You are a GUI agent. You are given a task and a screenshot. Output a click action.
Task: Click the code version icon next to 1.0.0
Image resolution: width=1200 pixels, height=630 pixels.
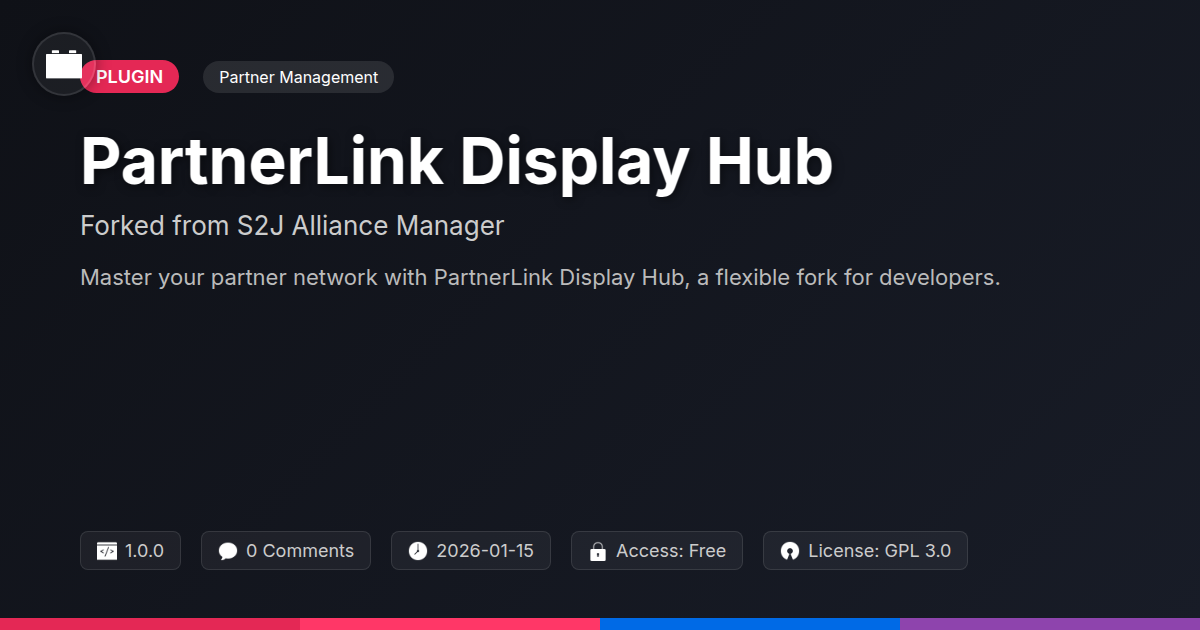tap(107, 551)
